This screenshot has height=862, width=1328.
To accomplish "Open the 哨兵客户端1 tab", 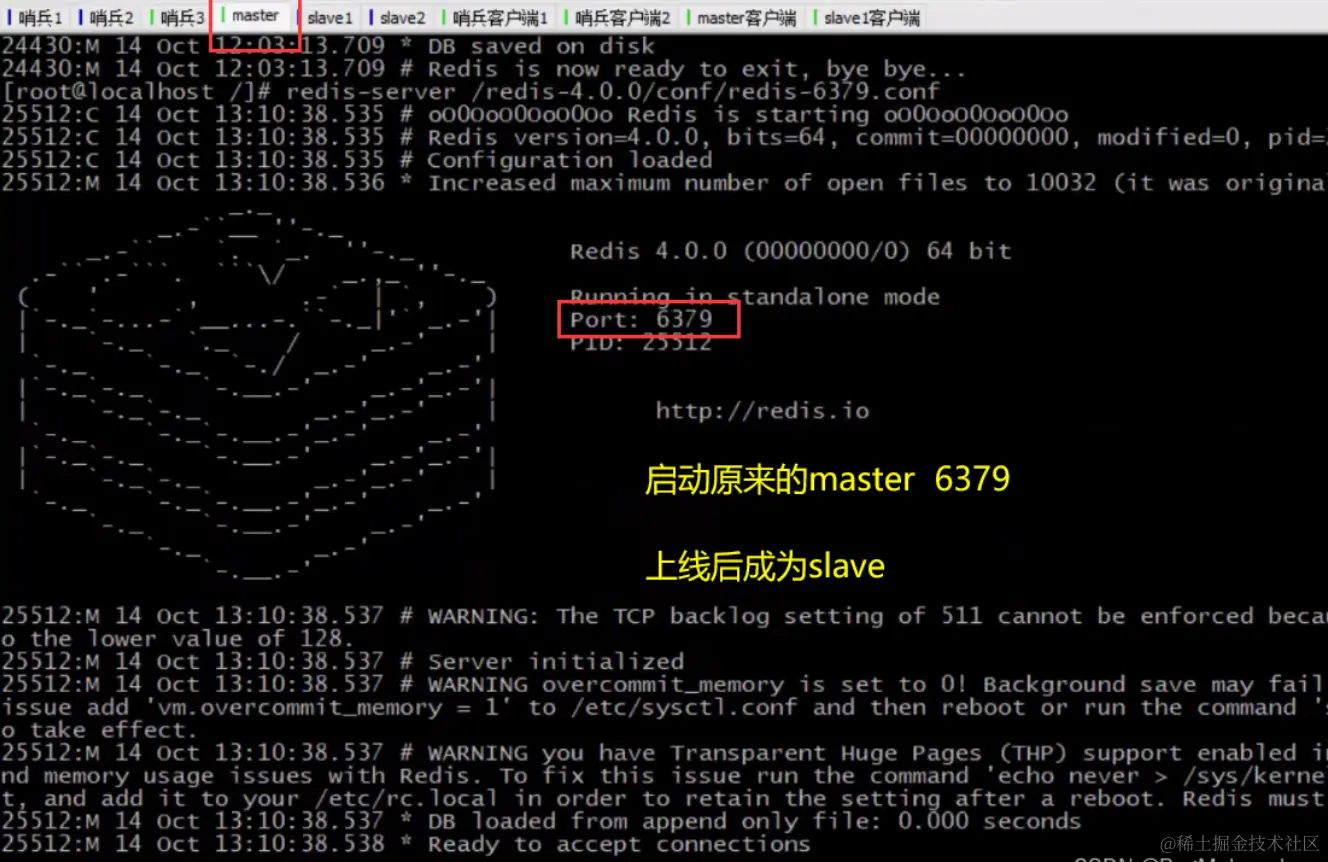I will (x=498, y=17).
